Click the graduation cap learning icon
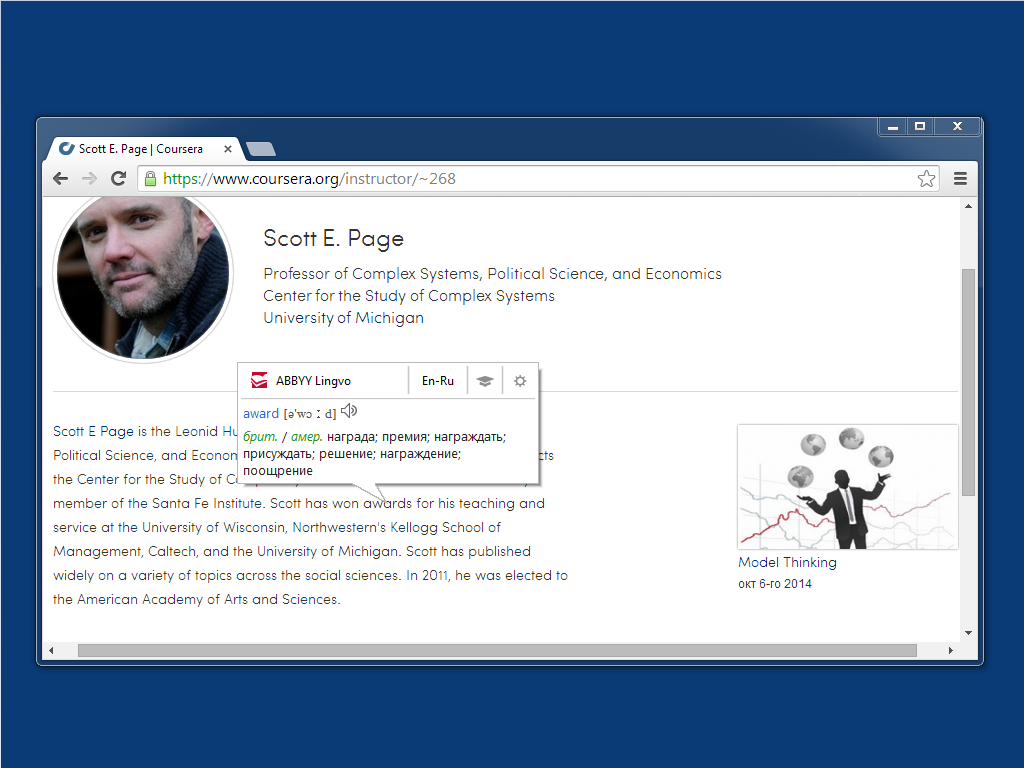 (485, 381)
